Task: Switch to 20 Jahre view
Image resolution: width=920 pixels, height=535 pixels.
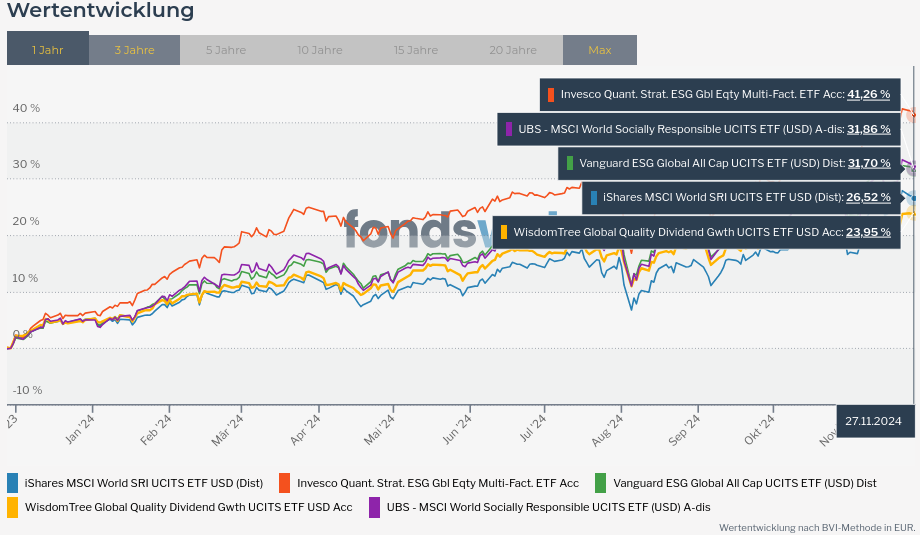Action: pos(512,50)
